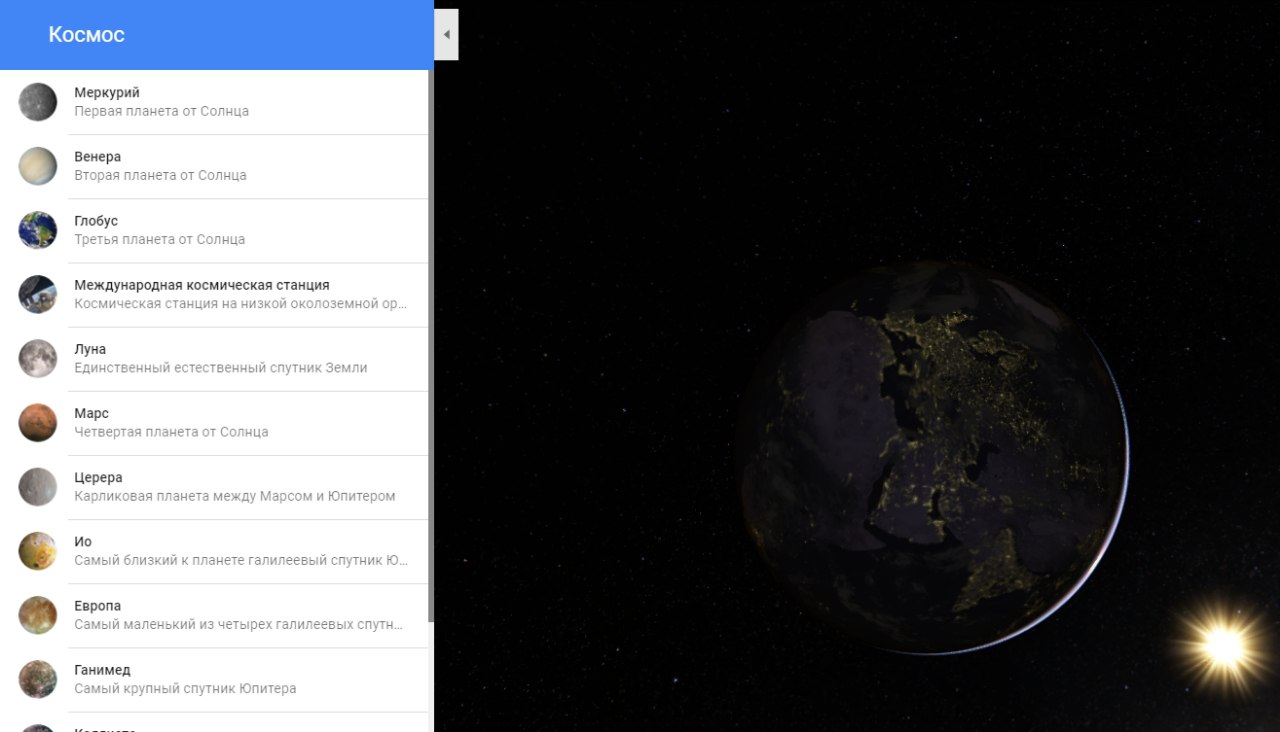Click the Mercury planet thumbnail icon
Viewport: 1280px width, 732px height.
point(38,102)
